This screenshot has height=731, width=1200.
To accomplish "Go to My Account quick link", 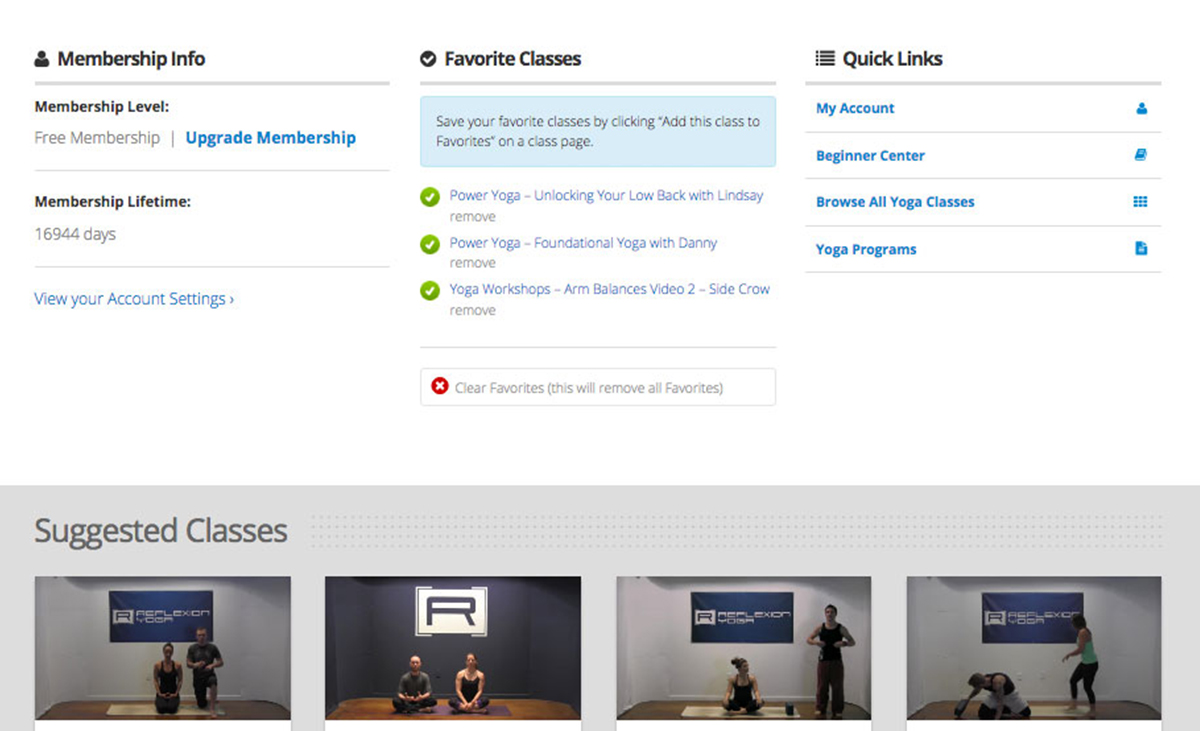I will pyautogui.click(x=855, y=108).
